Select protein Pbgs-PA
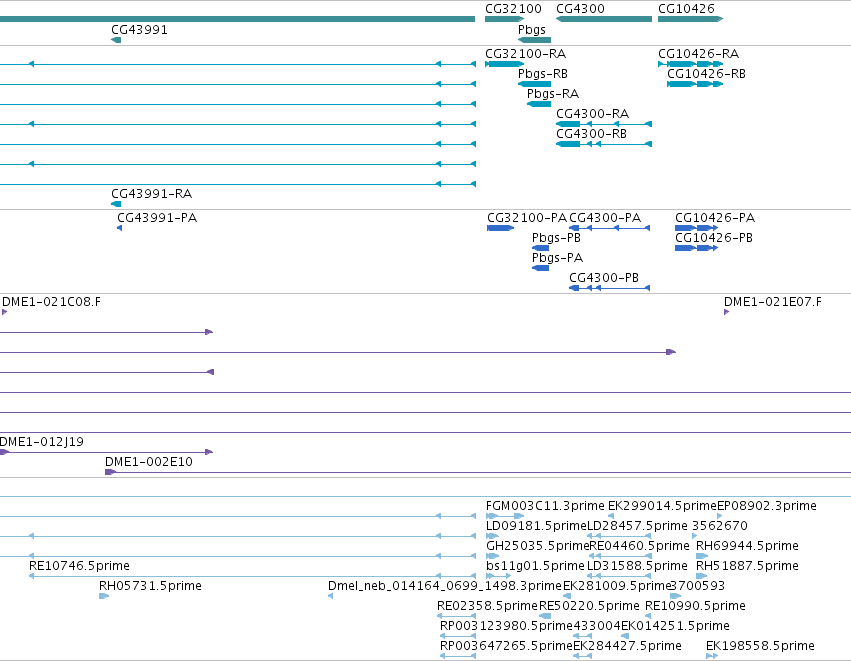The width and height of the screenshot is (851, 661). 541,268
